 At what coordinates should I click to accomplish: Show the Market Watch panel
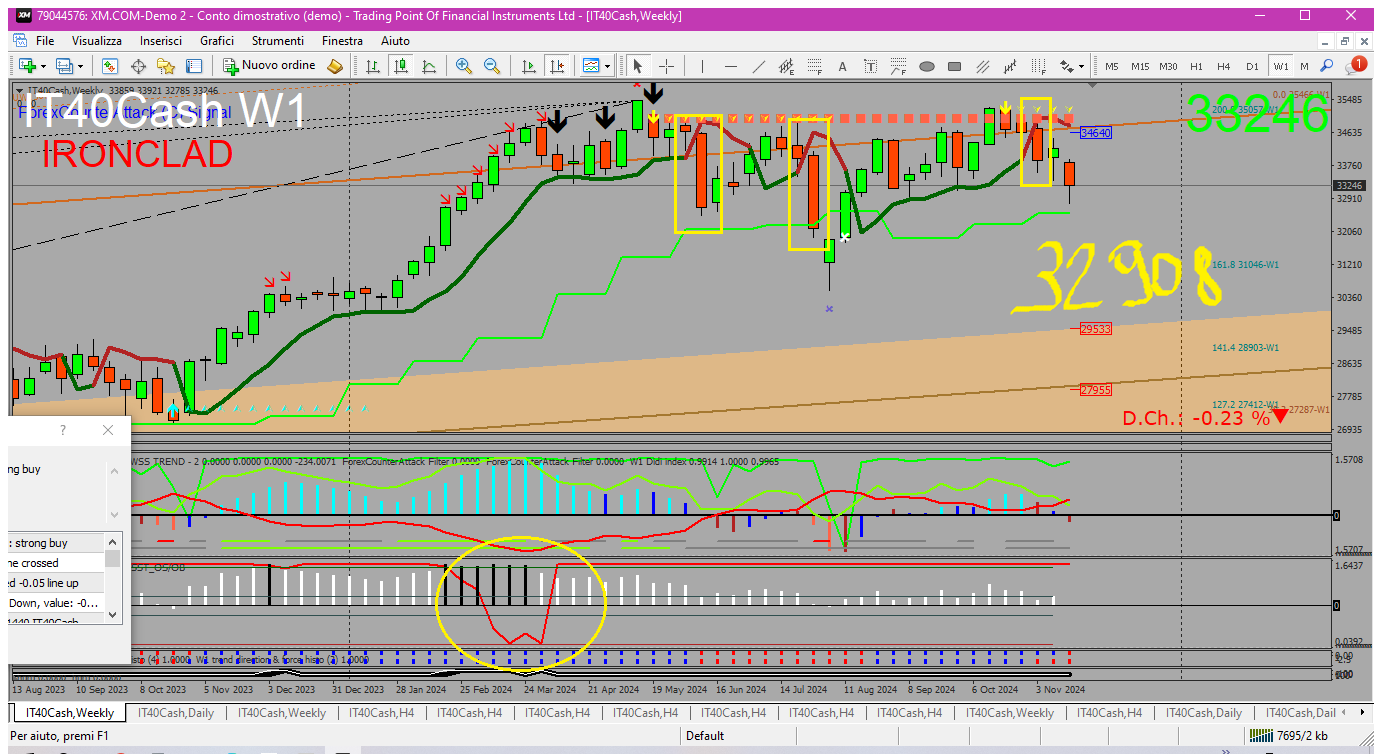(111, 66)
